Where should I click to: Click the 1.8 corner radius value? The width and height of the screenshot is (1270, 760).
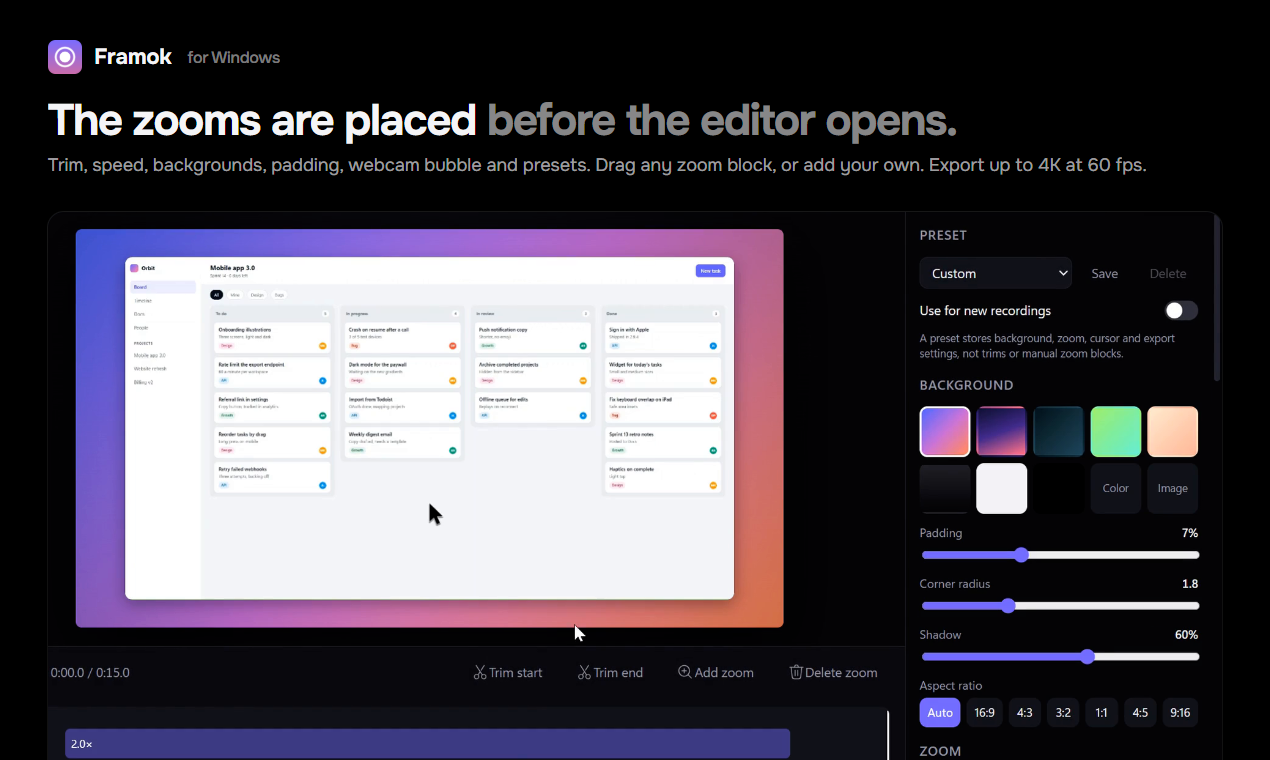click(1189, 584)
